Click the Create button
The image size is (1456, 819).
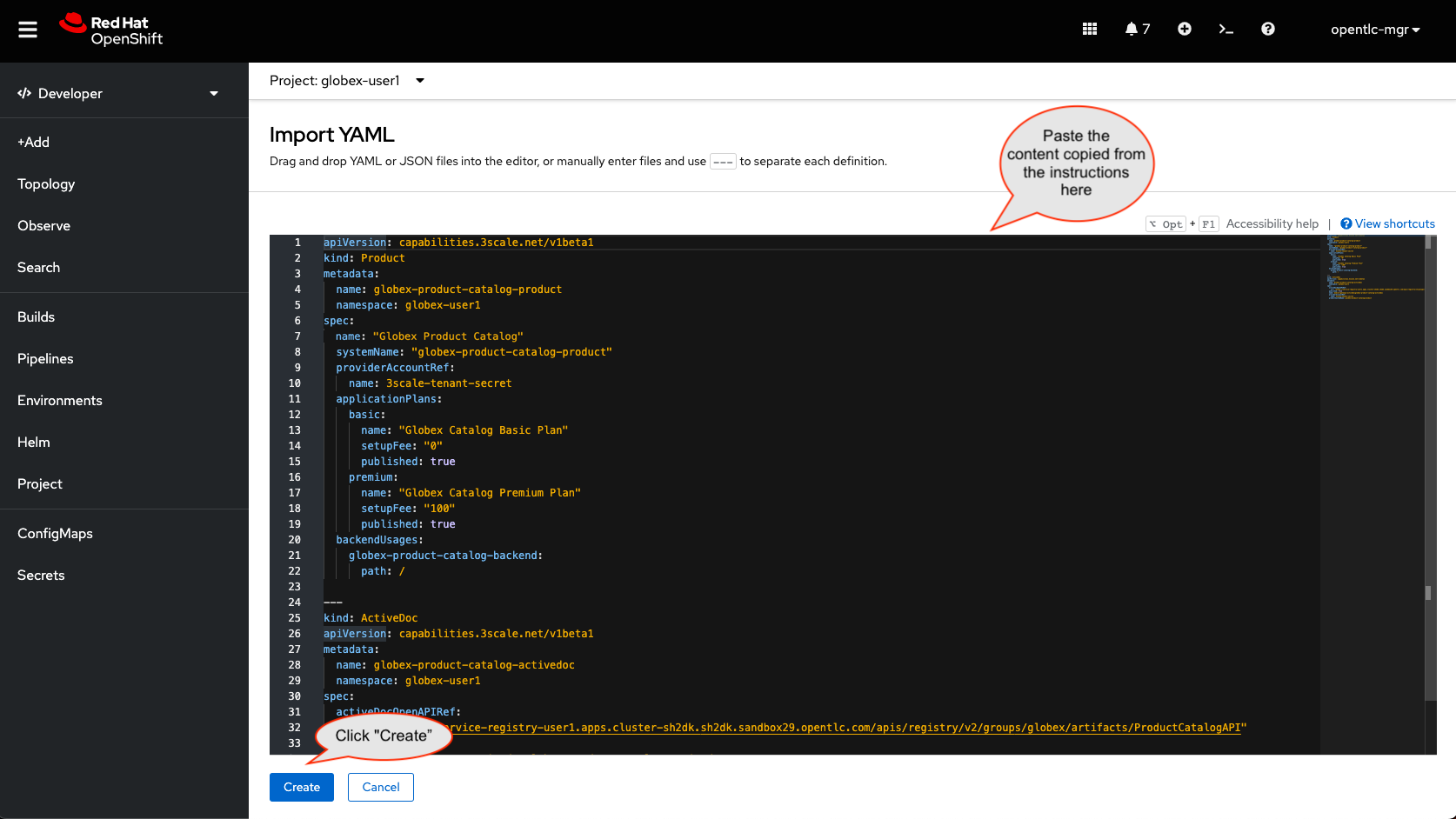click(x=302, y=787)
